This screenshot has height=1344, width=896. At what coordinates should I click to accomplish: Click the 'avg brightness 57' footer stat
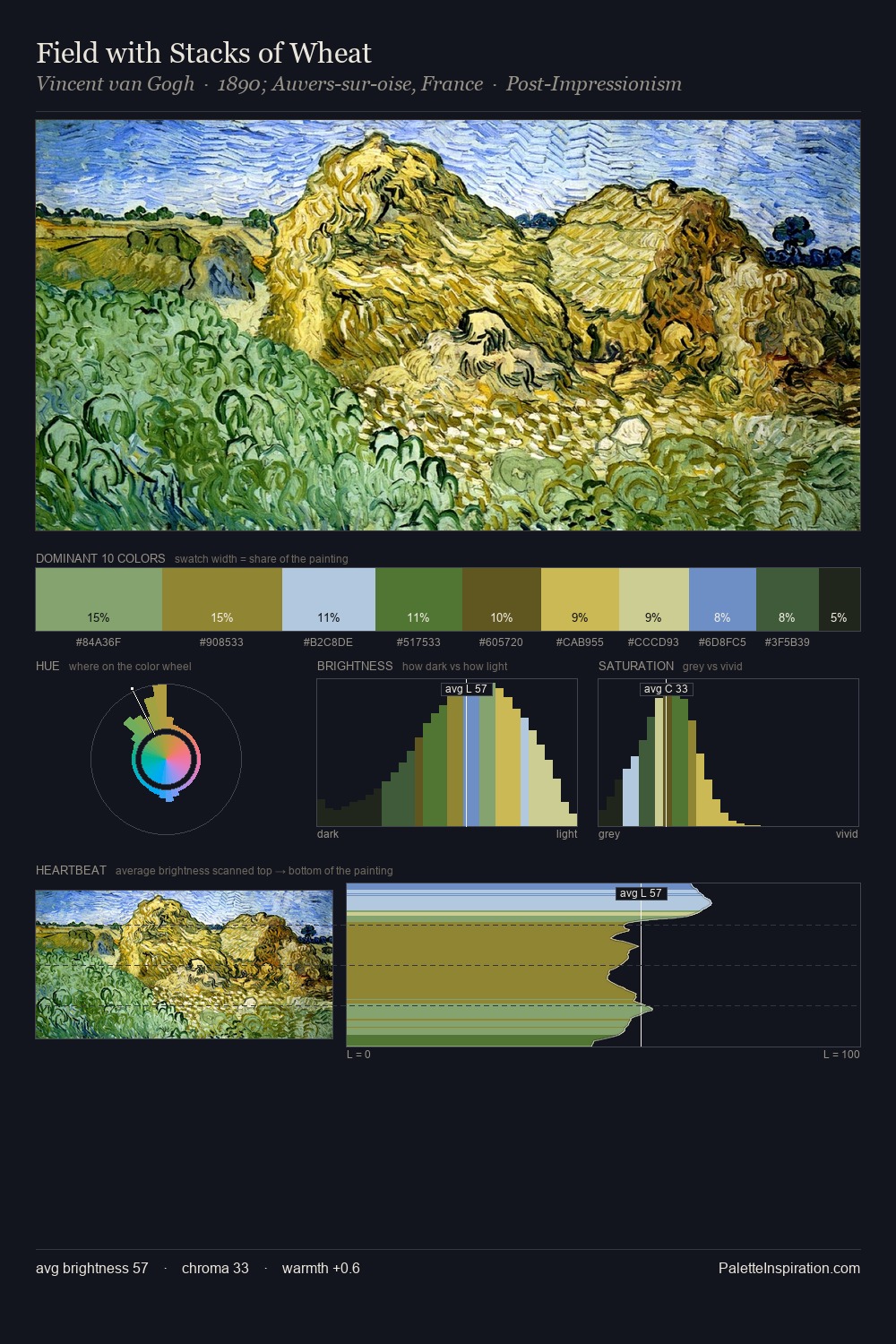point(92,1269)
